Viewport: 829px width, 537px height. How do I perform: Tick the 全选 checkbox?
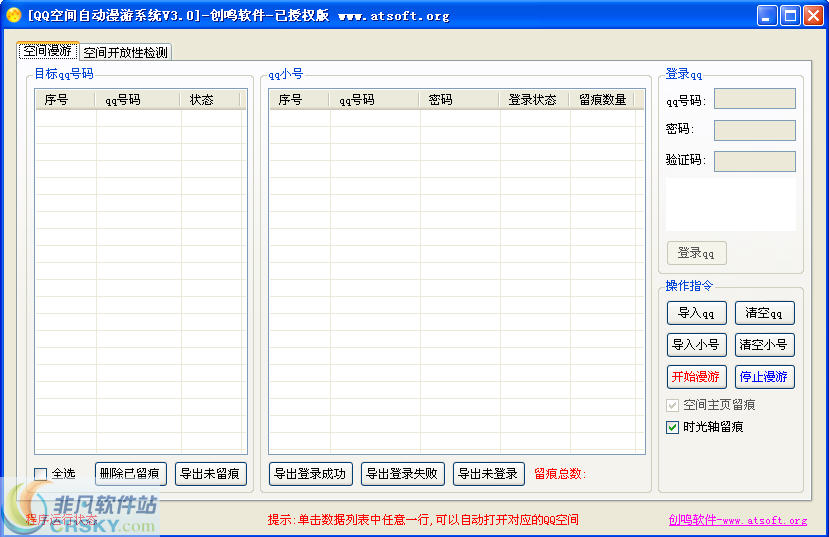coord(41,474)
